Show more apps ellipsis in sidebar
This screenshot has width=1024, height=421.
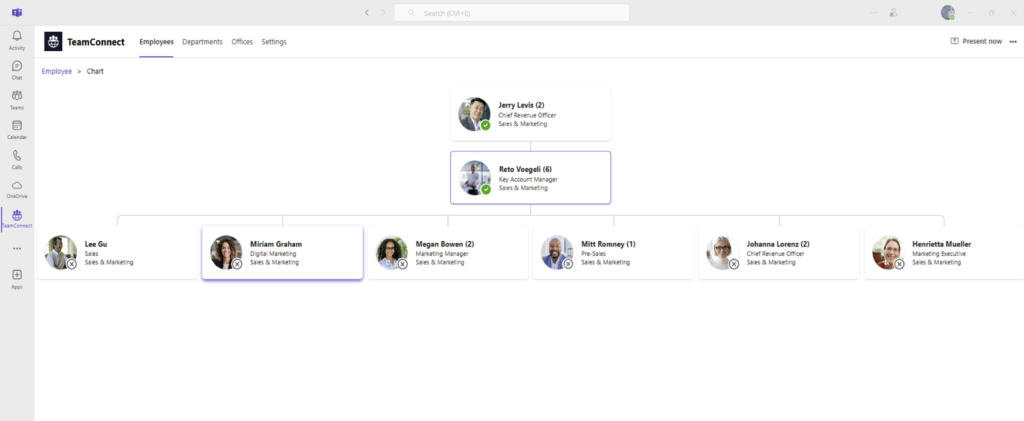click(17, 249)
